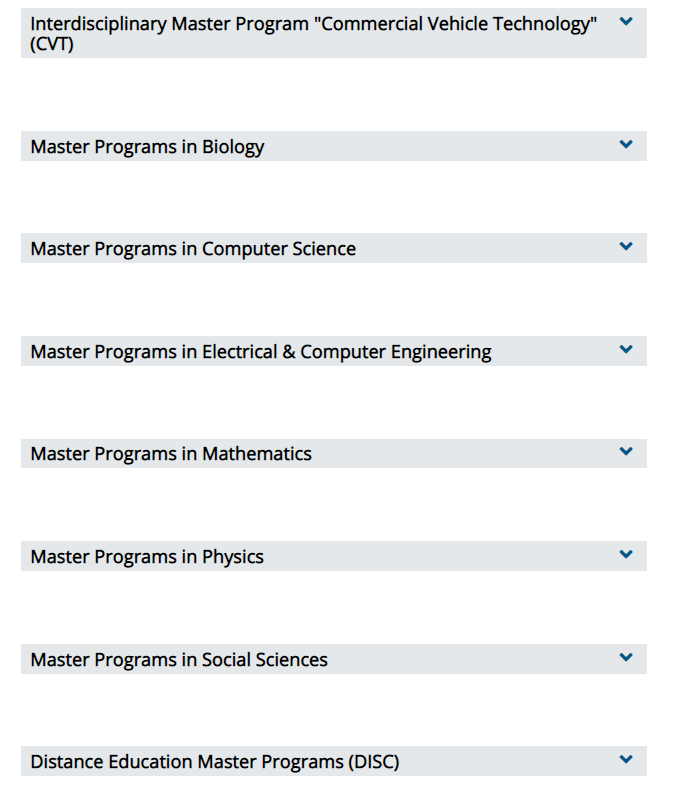The width and height of the screenshot is (674, 787).
Task: Expand the Commercial Vehicle Technology (CVT) section
Action: [334, 33]
